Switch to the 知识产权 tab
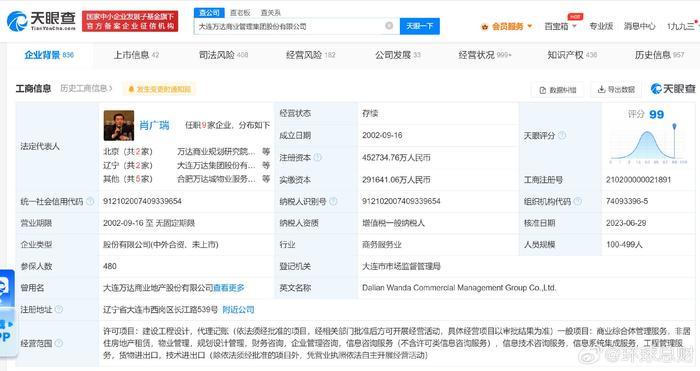 572,55
